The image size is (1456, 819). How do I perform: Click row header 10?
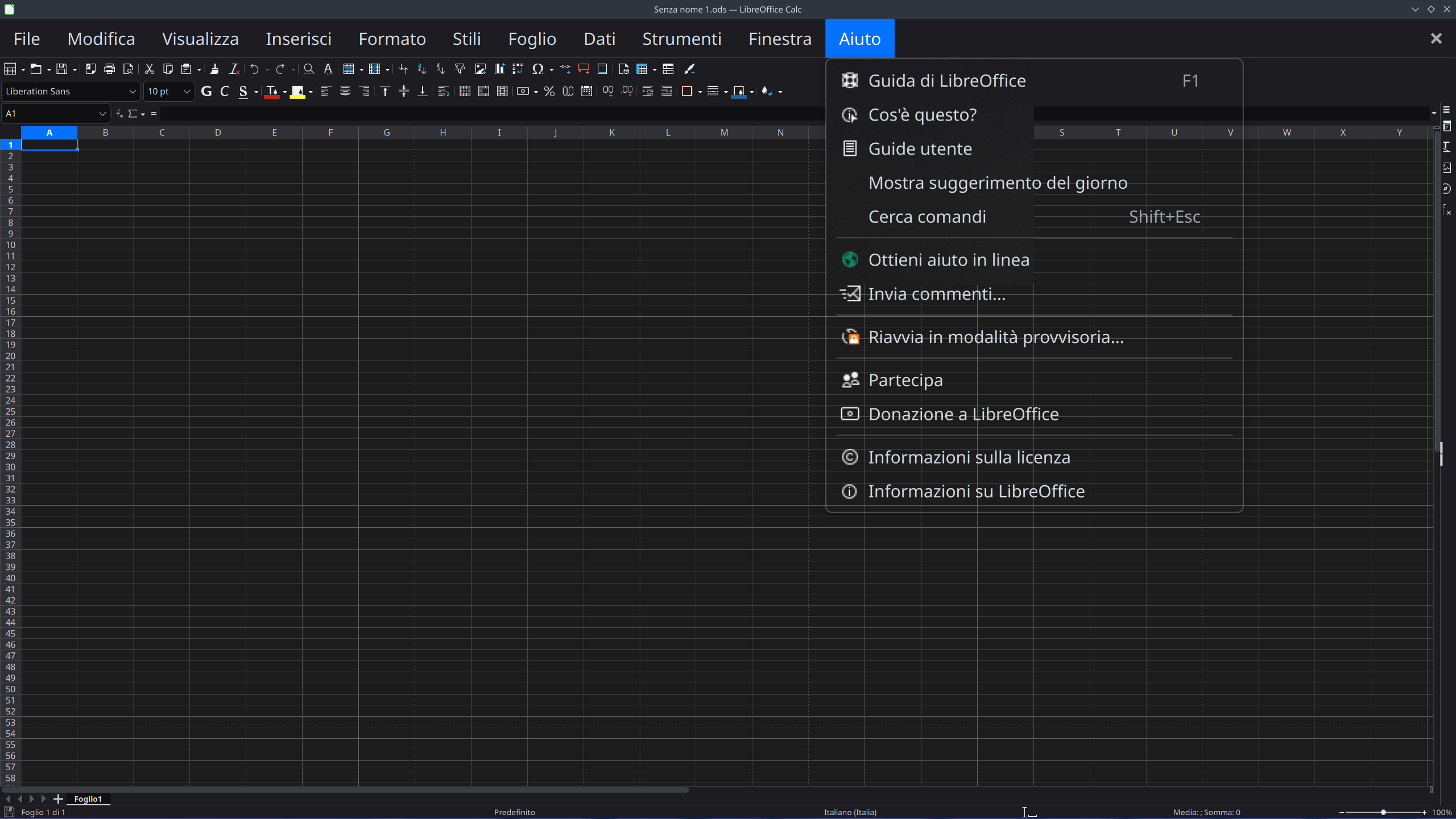click(10, 245)
